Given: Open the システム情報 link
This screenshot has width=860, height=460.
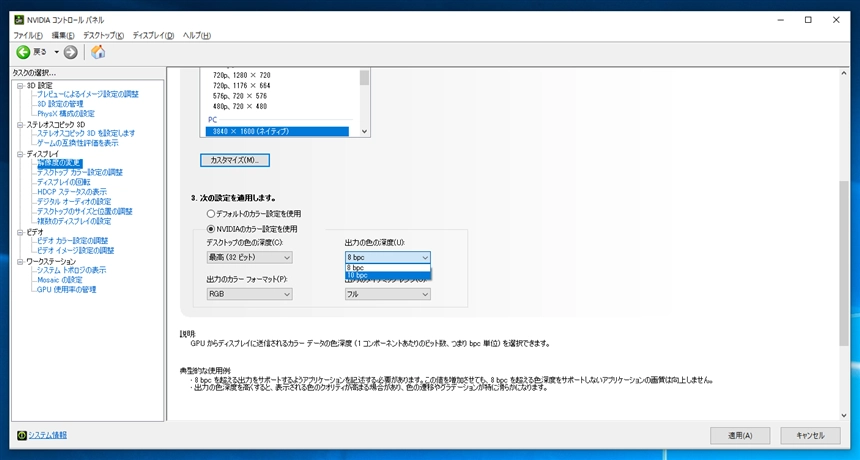Looking at the screenshot, I should pyautogui.click(x=48, y=435).
